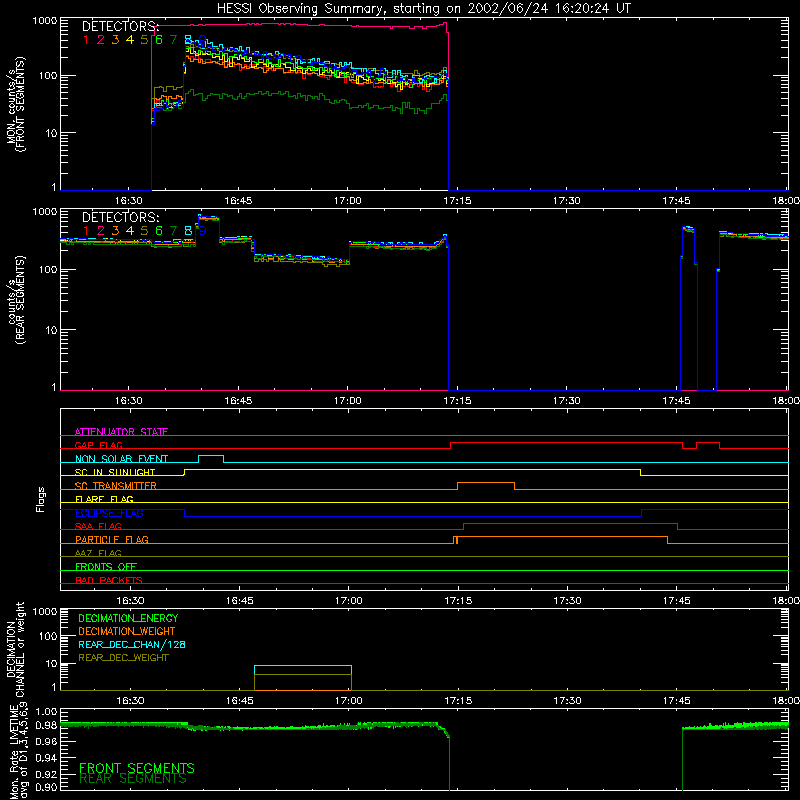Click 17:30 time label under decimation plot
The width and height of the screenshot is (800, 800).
tap(567, 701)
